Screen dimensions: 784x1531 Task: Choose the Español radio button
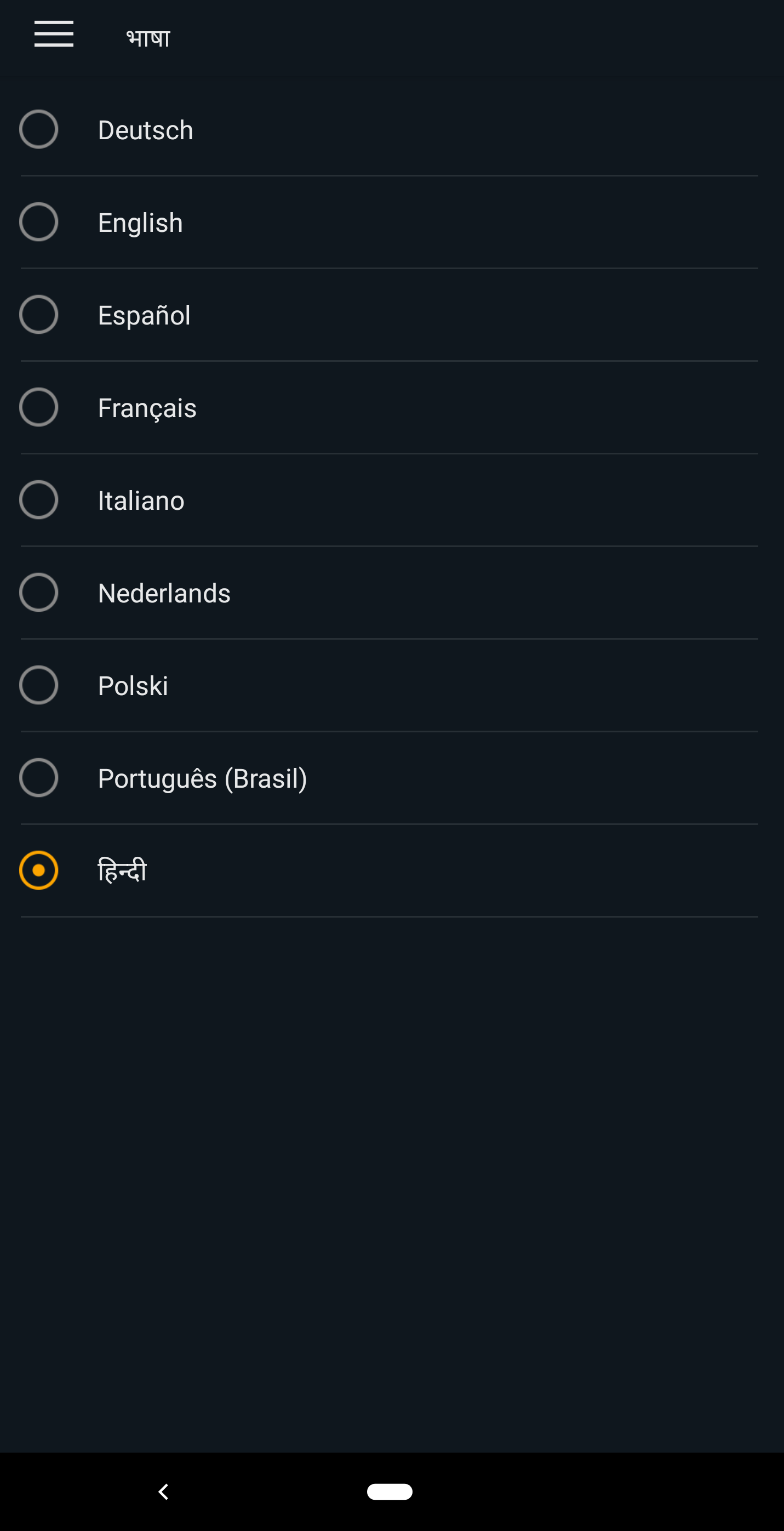click(x=38, y=315)
